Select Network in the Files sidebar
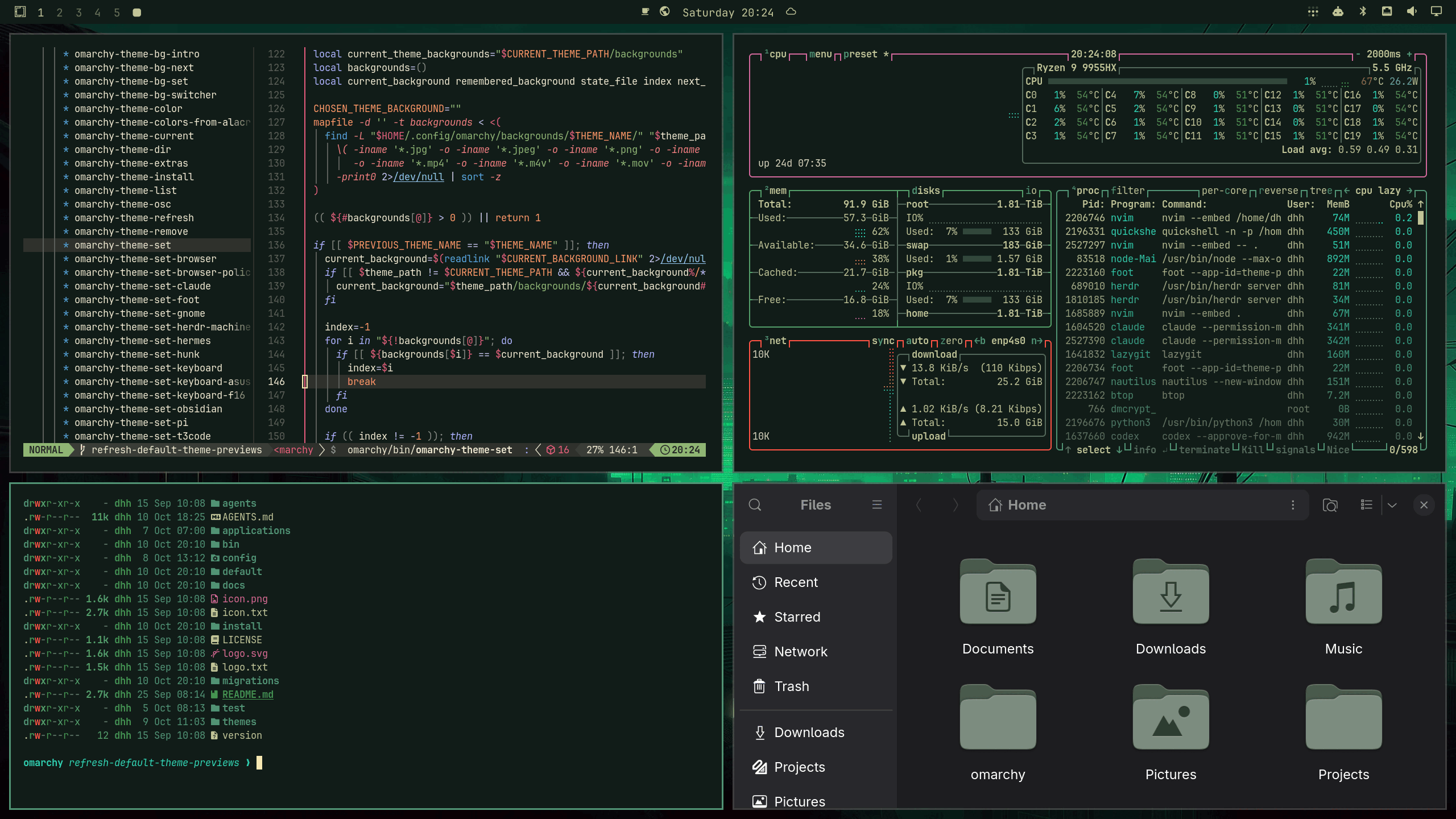Viewport: 1456px width, 819px height. pos(816,652)
